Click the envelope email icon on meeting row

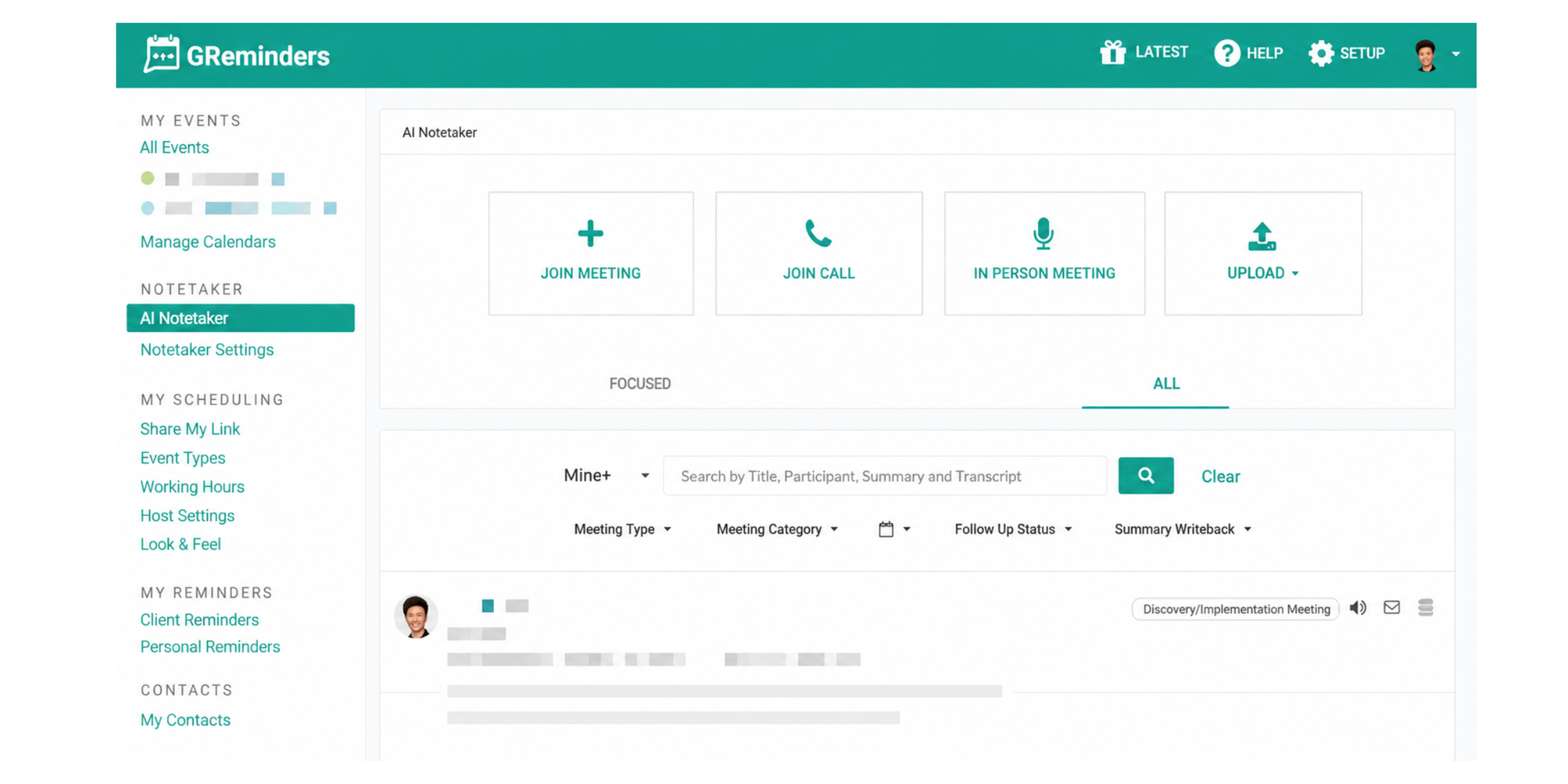1392,608
